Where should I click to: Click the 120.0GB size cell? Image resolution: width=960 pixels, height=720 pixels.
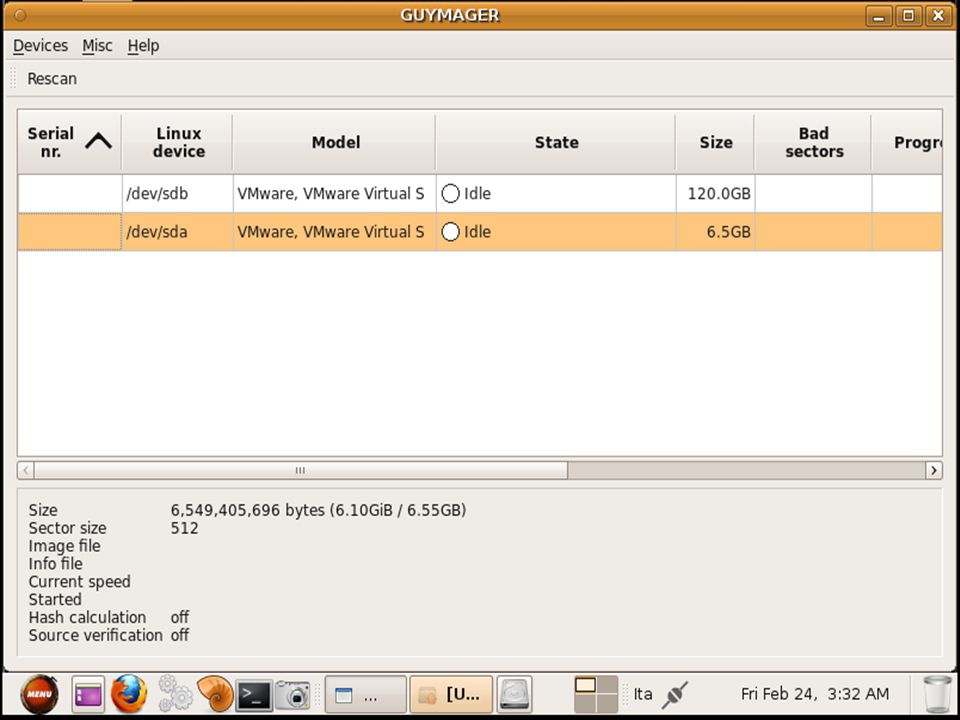[x=715, y=193]
